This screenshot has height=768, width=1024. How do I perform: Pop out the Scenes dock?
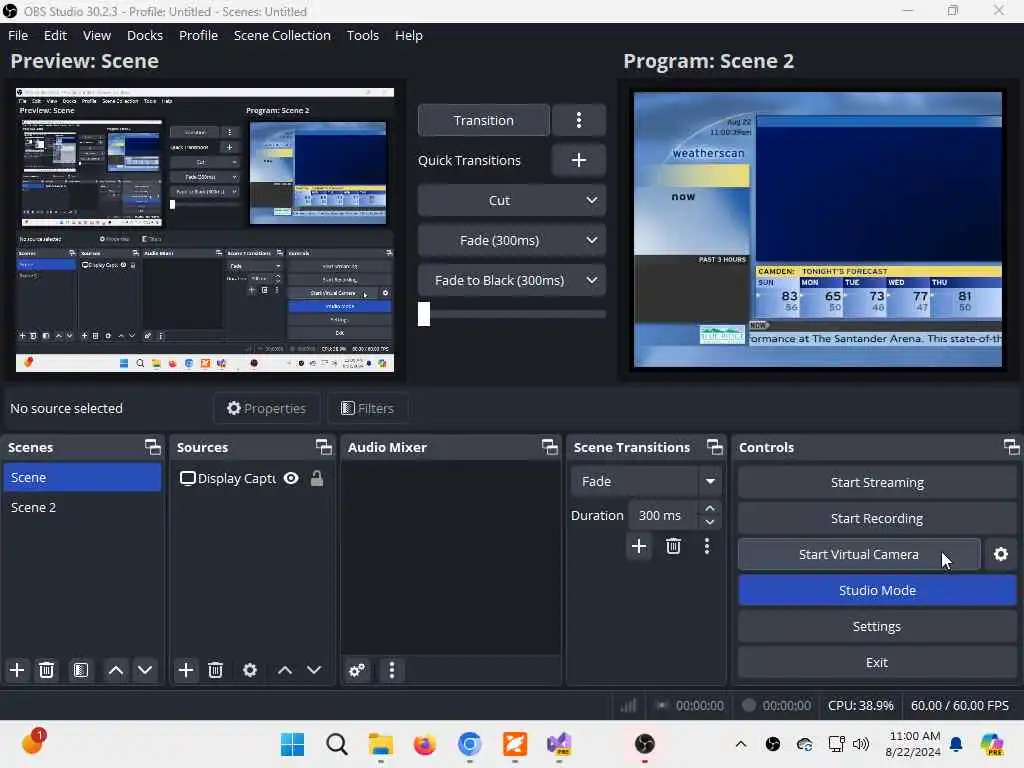(x=153, y=447)
